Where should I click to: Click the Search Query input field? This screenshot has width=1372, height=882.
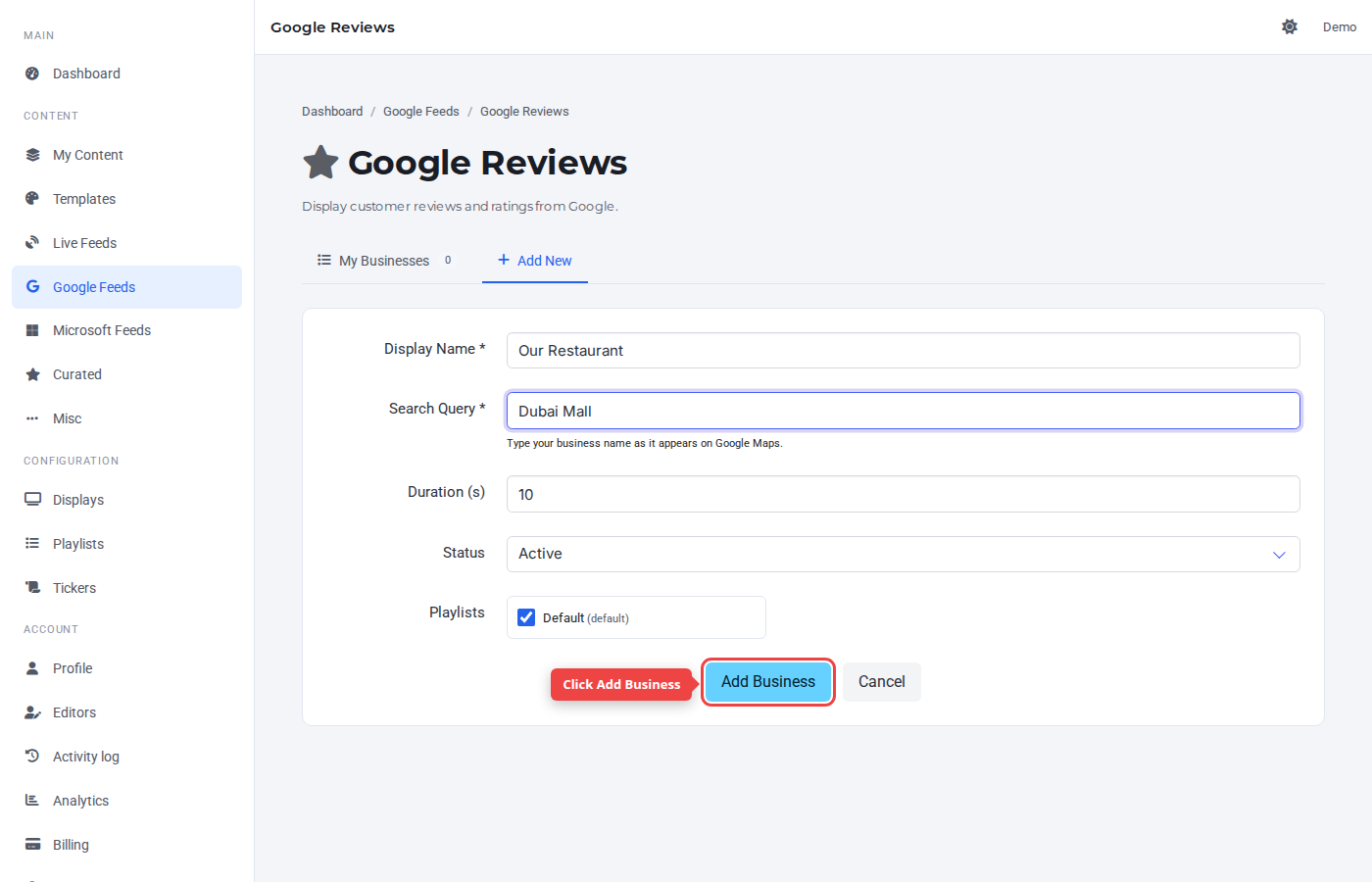pyautogui.click(x=903, y=411)
